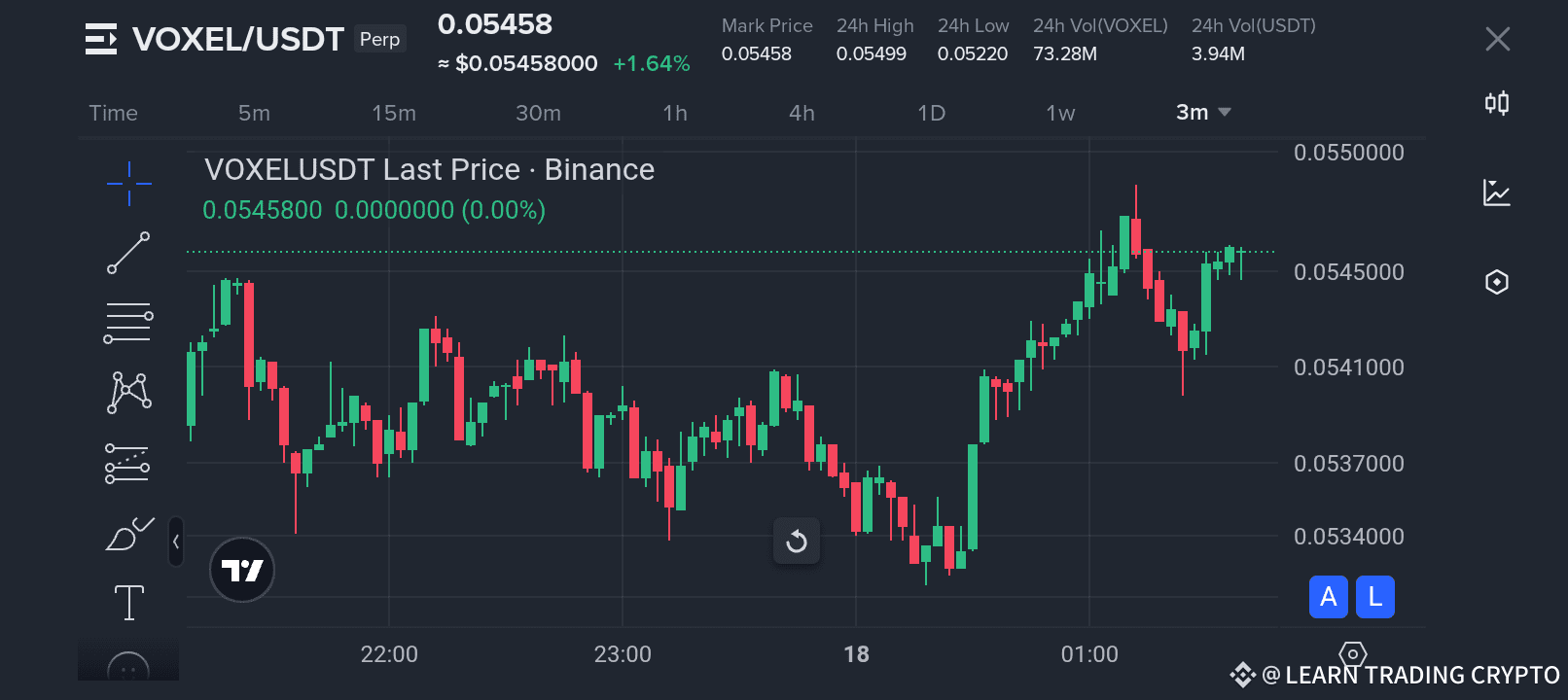This screenshot has width=1568, height=700.
Task: Select the 1w interval
Action: coord(1061,113)
